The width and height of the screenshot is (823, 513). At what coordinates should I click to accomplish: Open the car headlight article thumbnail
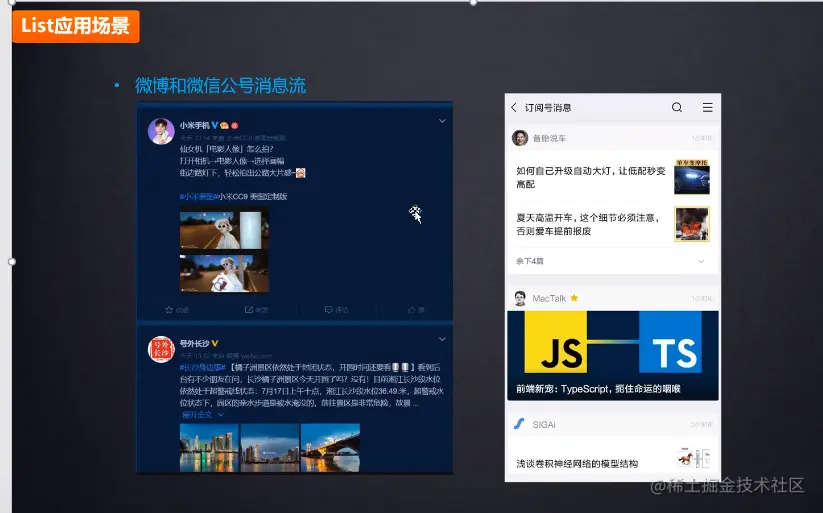[x=692, y=177]
